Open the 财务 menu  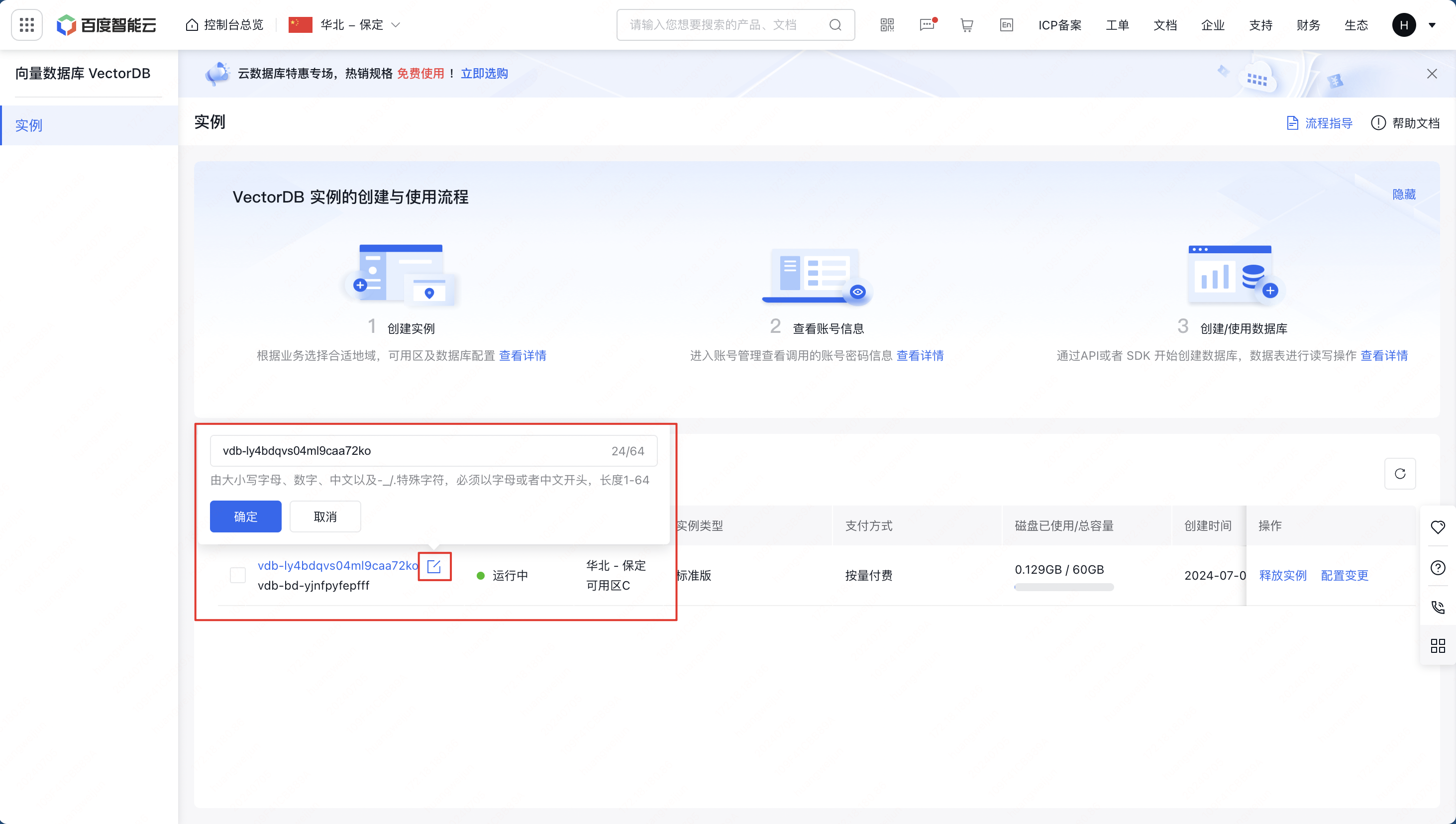pyautogui.click(x=1308, y=25)
